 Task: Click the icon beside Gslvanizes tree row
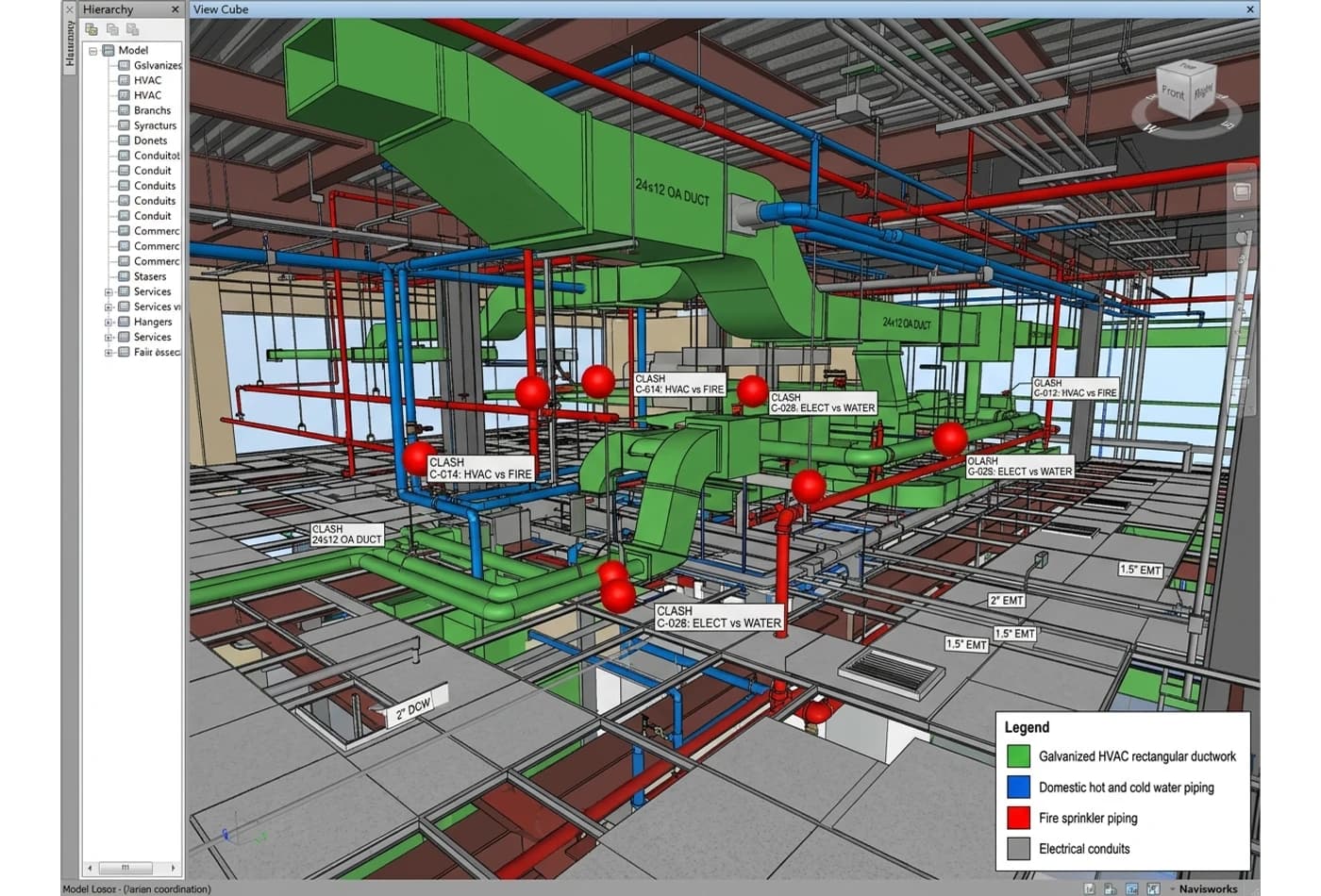(x=124, y=65)
